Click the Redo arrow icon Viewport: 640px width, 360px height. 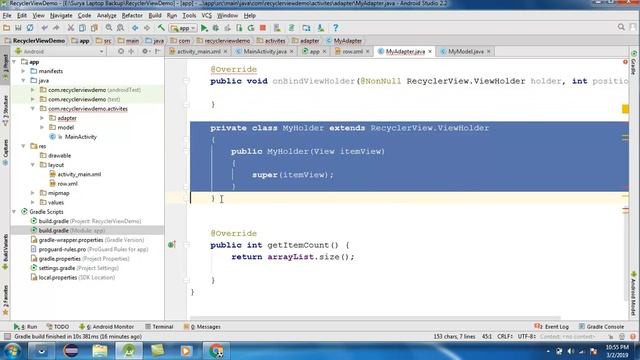(x=56, y=28)
